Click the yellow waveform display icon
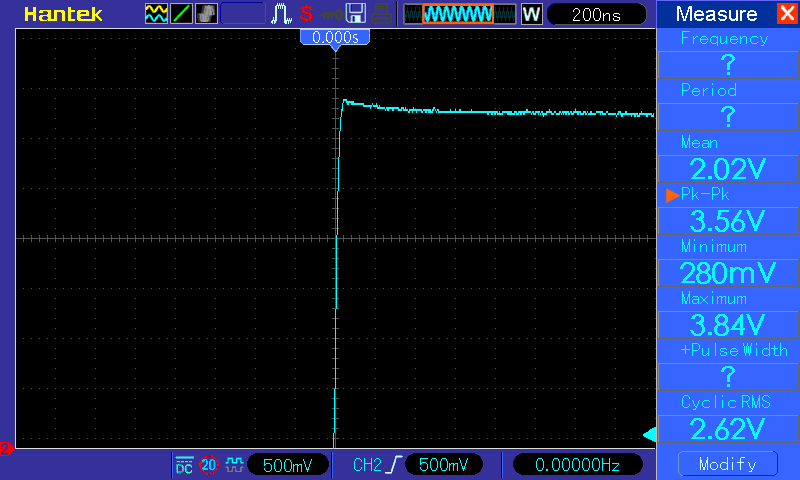The width and height of the screenshot is (800, 480). coord(156,14)
